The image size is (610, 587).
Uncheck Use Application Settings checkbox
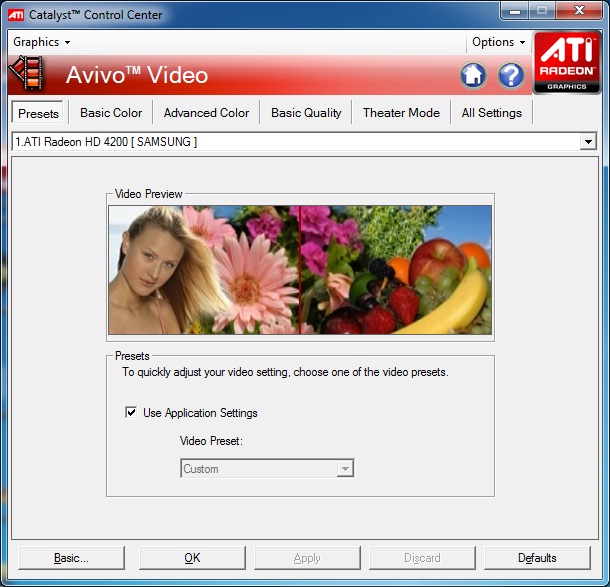tap(131, 412)
